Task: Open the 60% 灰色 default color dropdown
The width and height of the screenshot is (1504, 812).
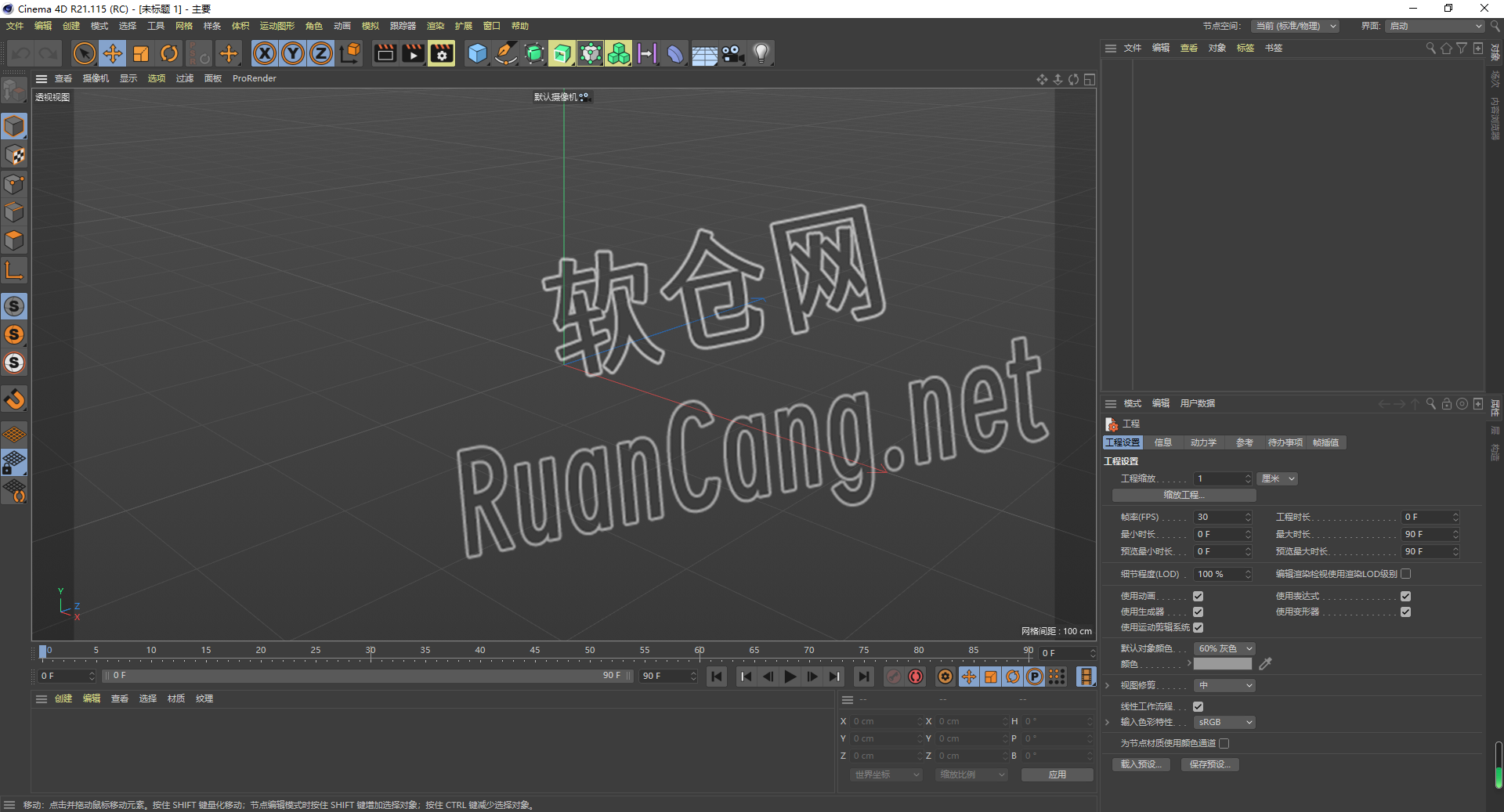Action: 1224,648
